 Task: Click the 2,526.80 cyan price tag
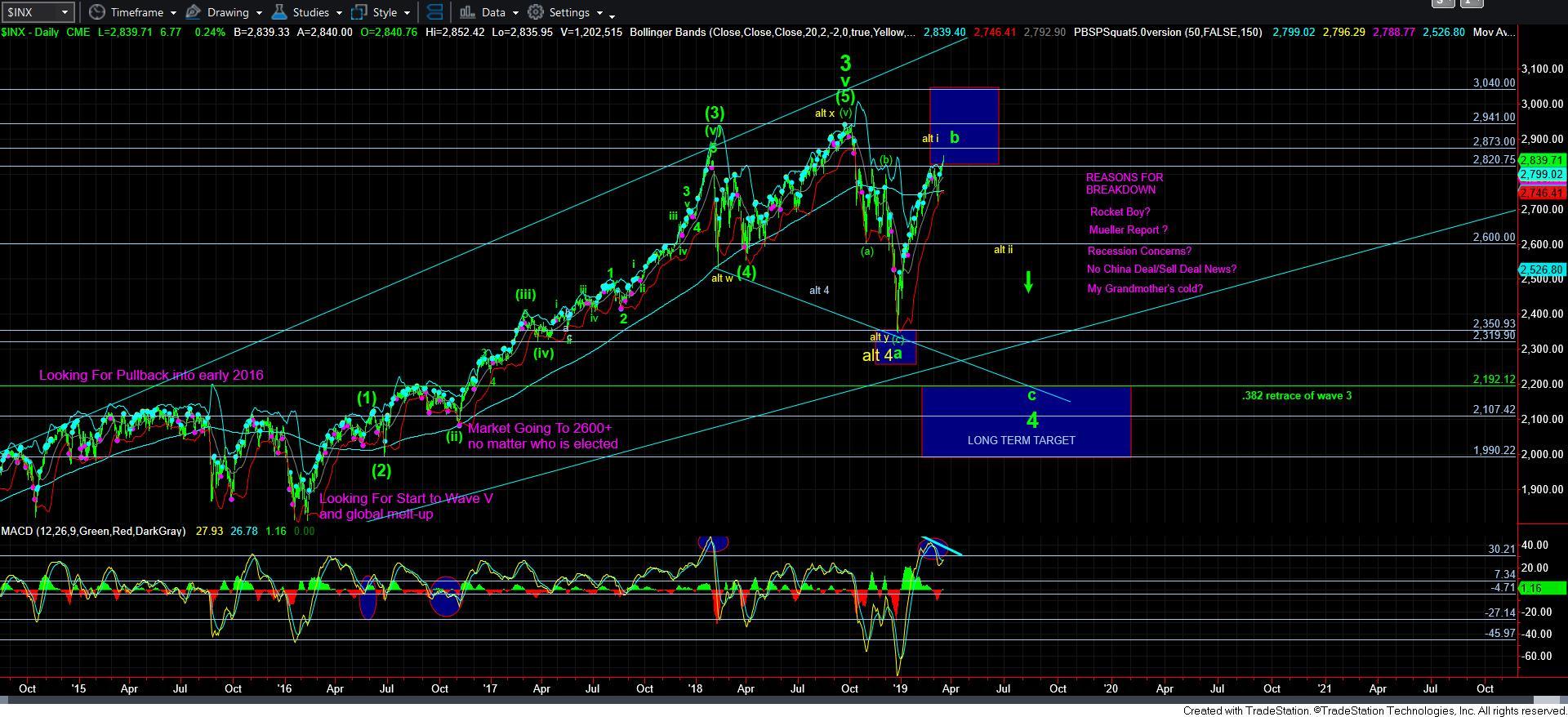click(x=1541, y=269)
